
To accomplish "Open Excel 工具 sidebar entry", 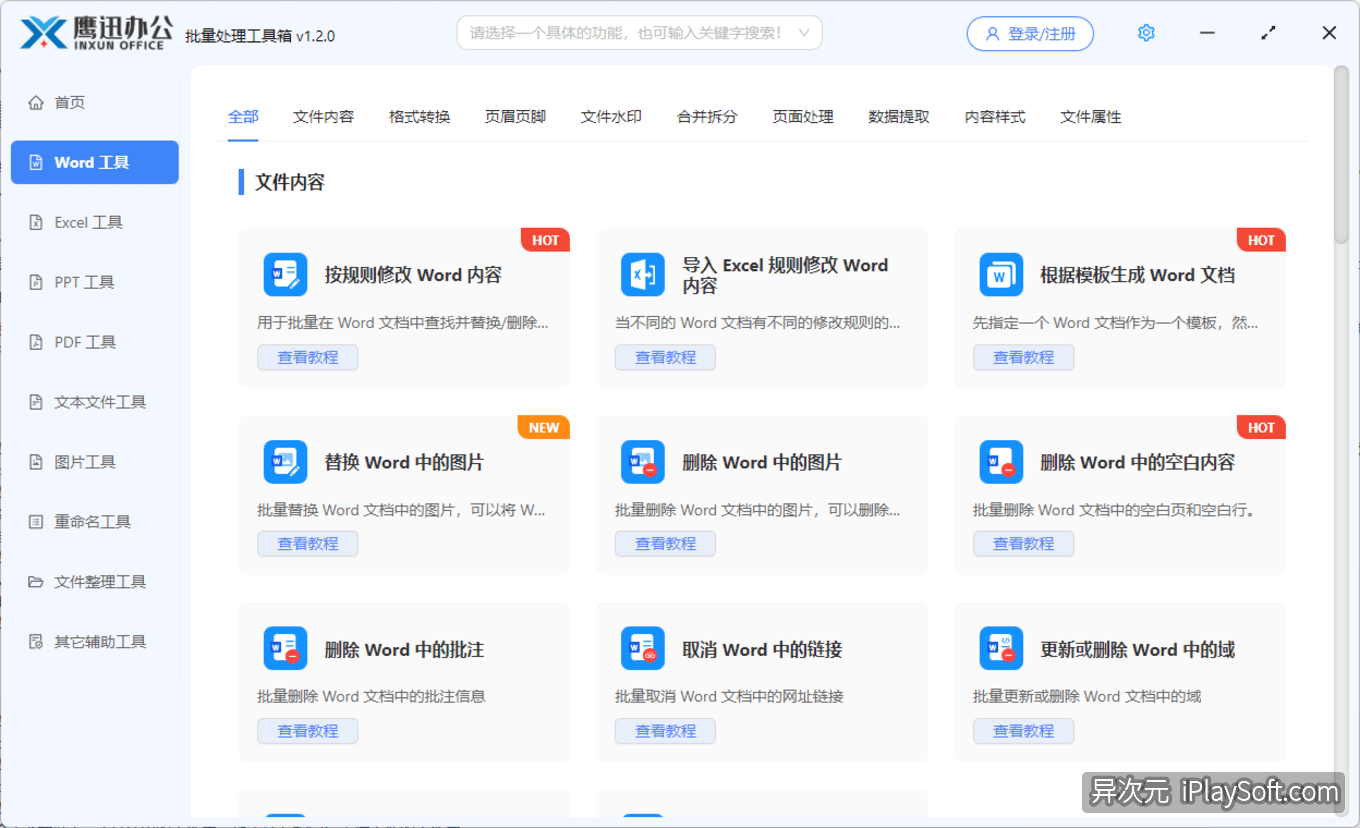I will point(94,222).
